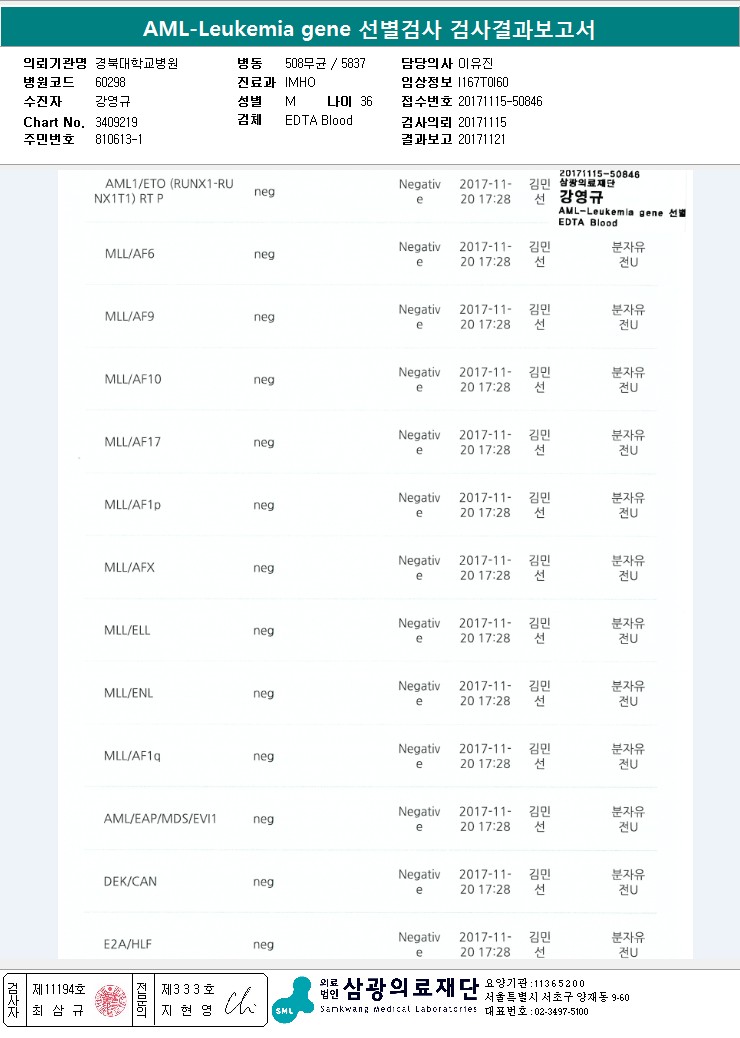Click the neg result for MLL/AF10
Image resolution: width=740 pixels, height=1038 pixels.
pyautogui.click(x=264, y=380)
